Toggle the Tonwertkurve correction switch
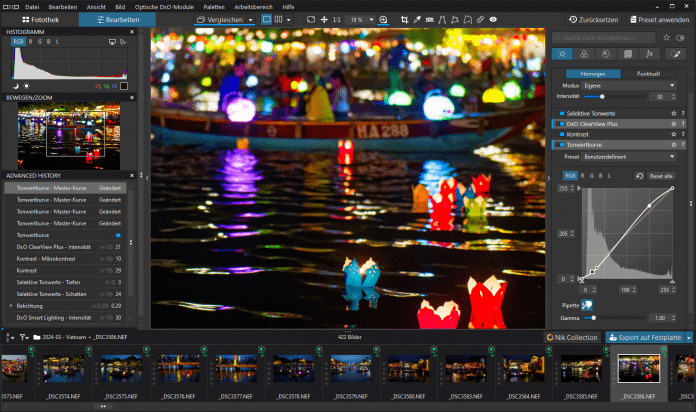 coord(562,145)
